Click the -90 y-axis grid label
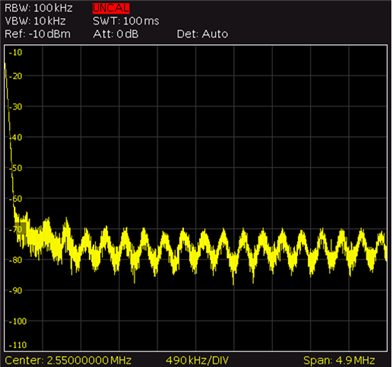 pos(15,290)
